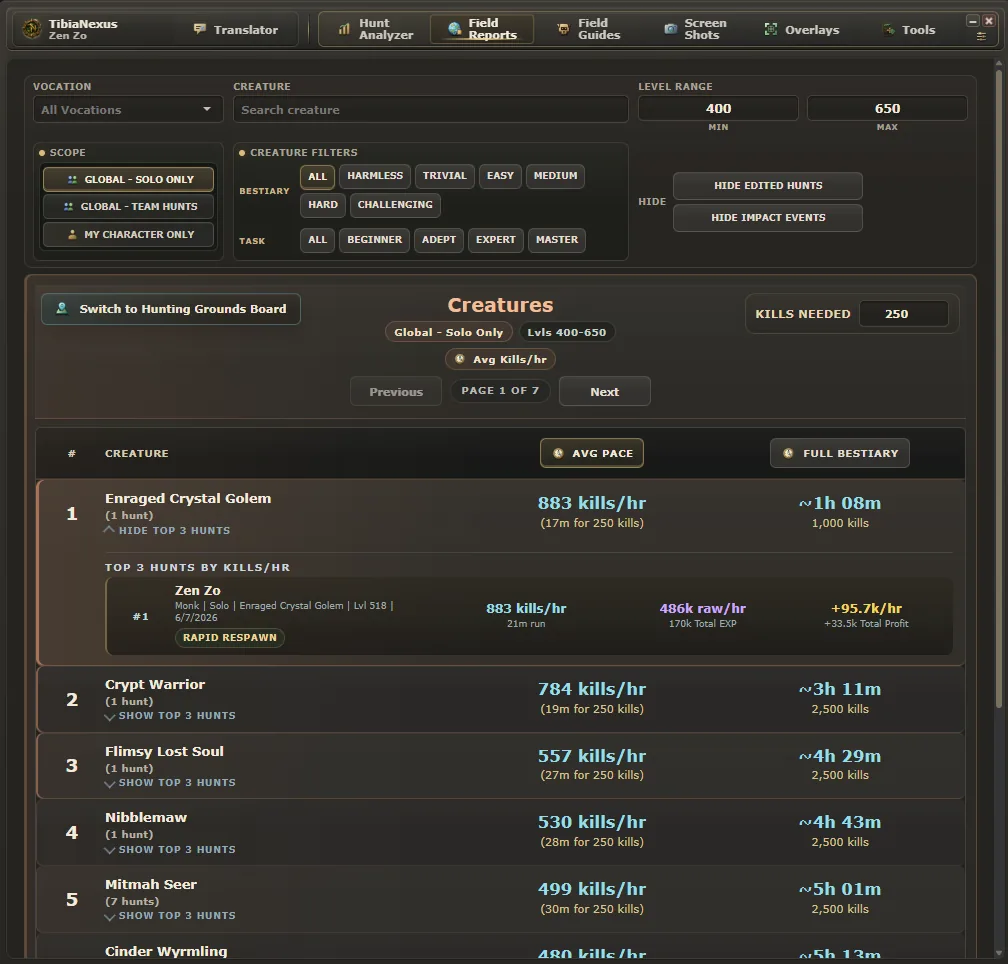Switch to Hunting Grounds Board
This screenshot has width=1008, height=964.
[171, 309]
